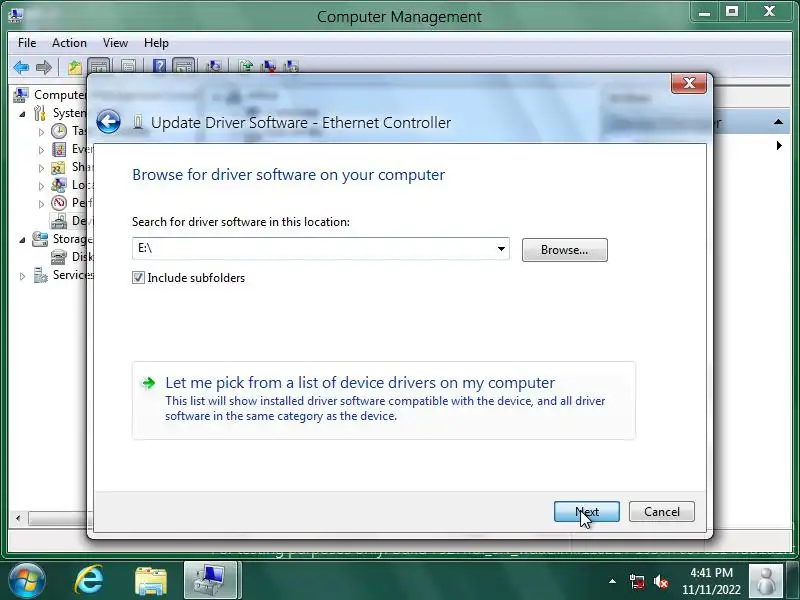
Task: Open the Action menu
Action: point(69,43)
